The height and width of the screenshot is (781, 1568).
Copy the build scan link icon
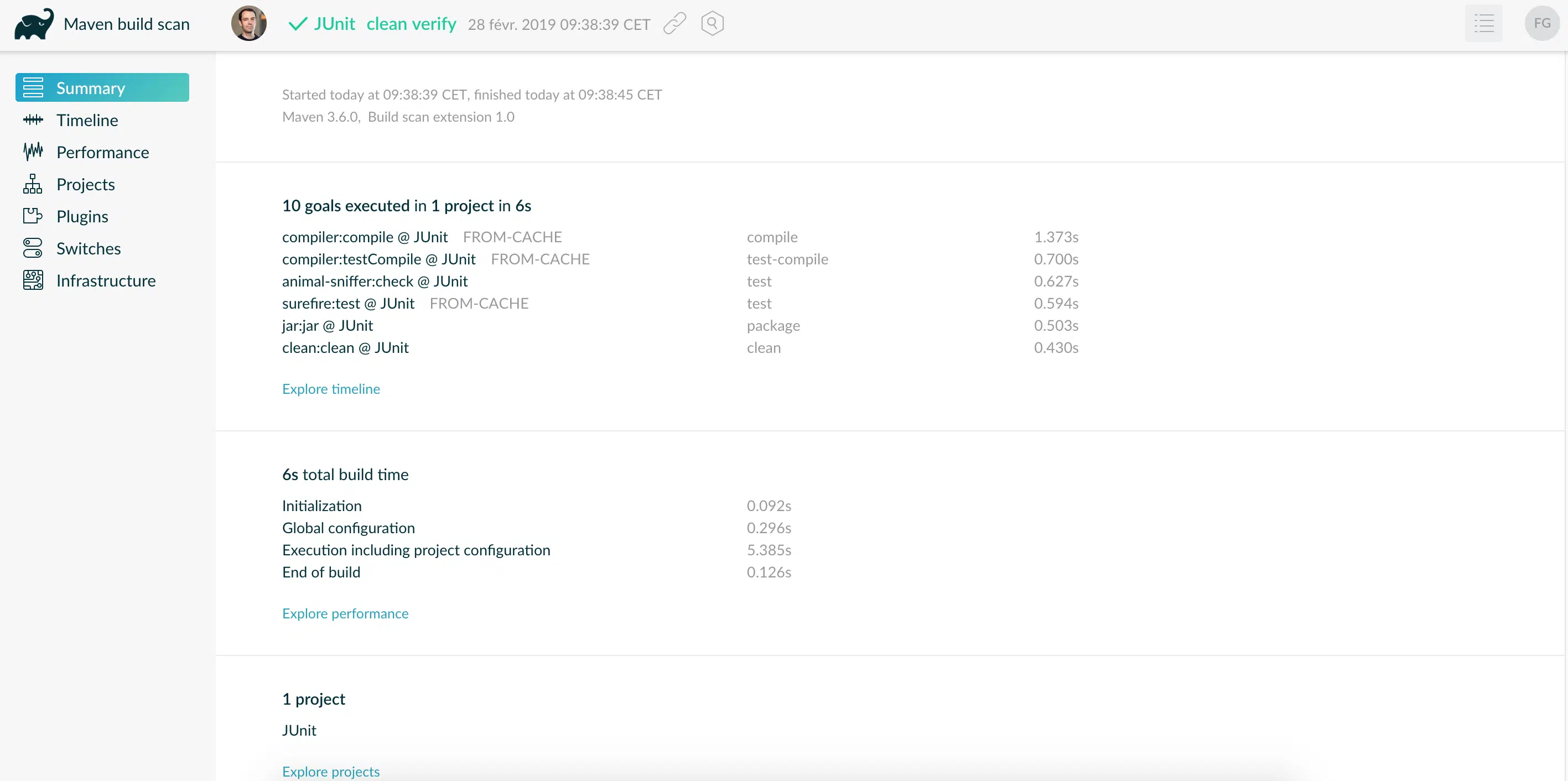tap(674, 24)
